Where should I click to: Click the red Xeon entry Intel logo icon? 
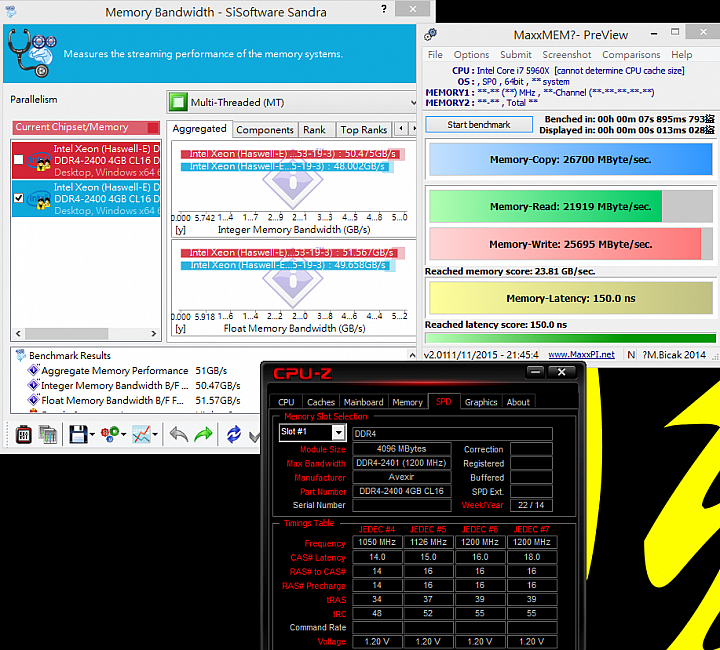39,161
